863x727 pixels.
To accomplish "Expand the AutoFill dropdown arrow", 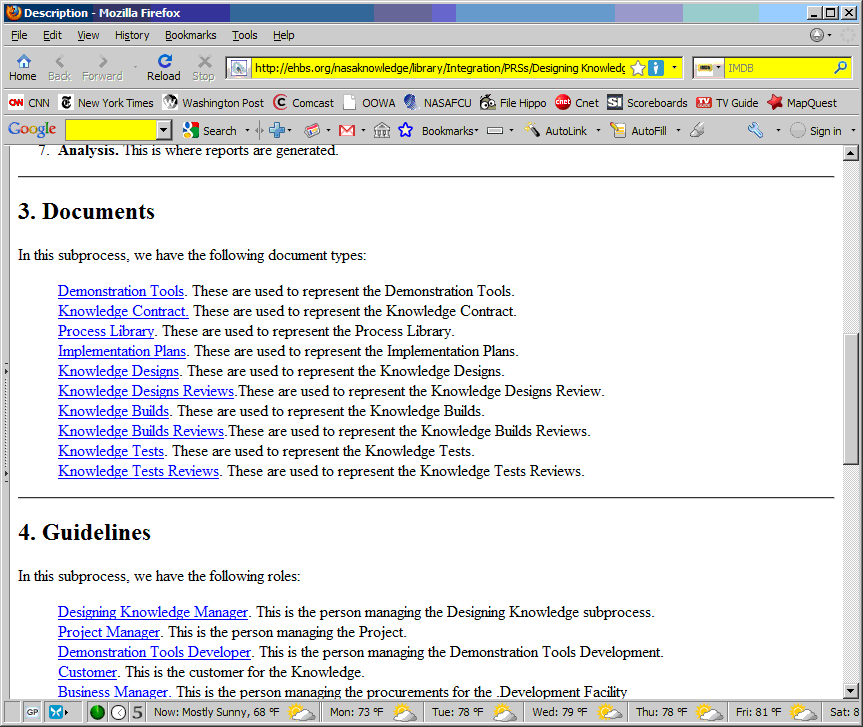I will [678, 130].
